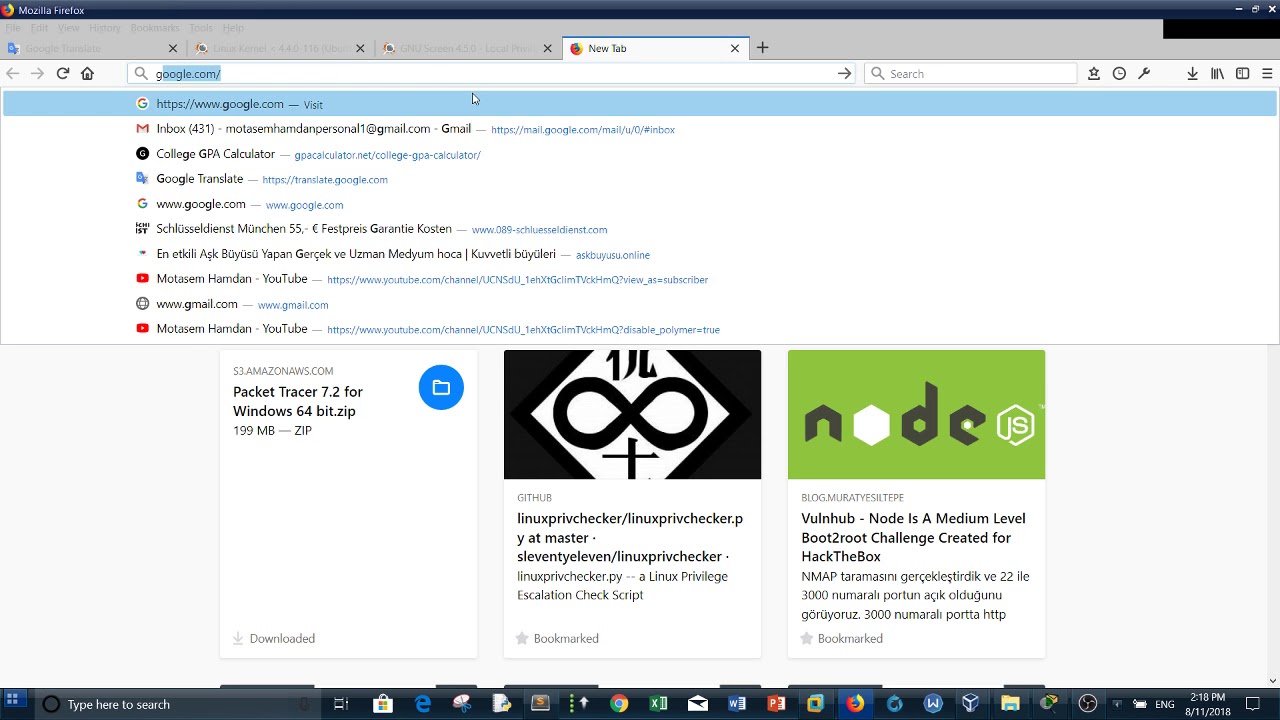Close the Google Translate tab
Image resolution: width=1280 pixels, height=720 pixels.
173,48
